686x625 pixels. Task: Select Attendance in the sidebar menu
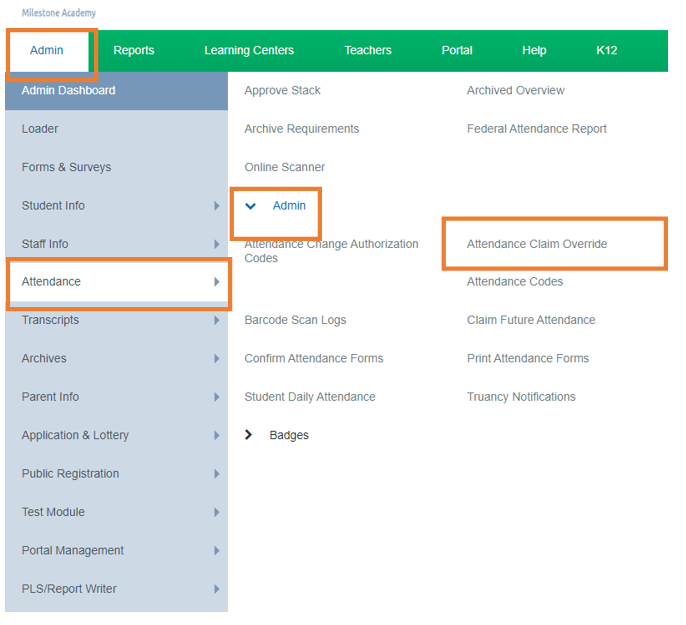pos(52,282)
